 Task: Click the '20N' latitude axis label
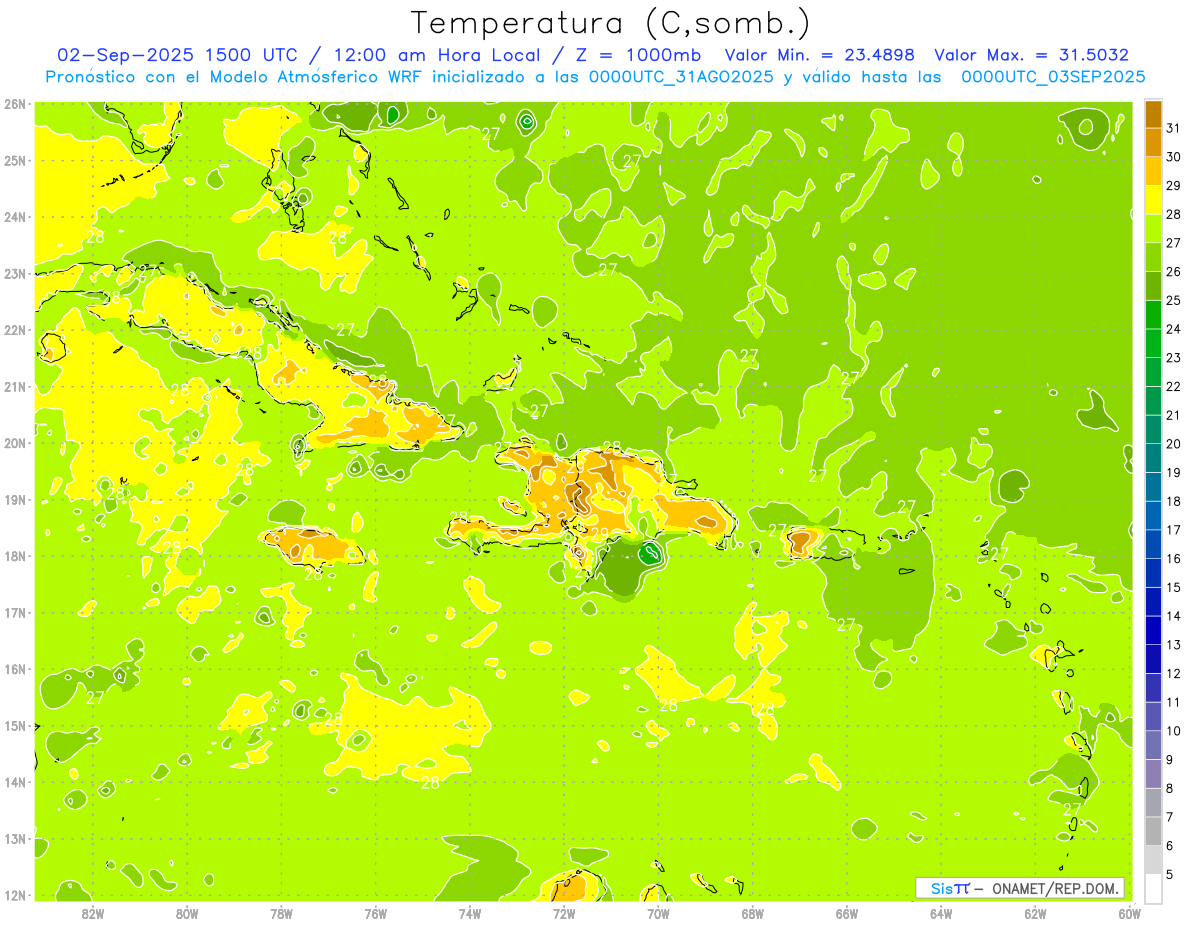click(x=16, y=443)
